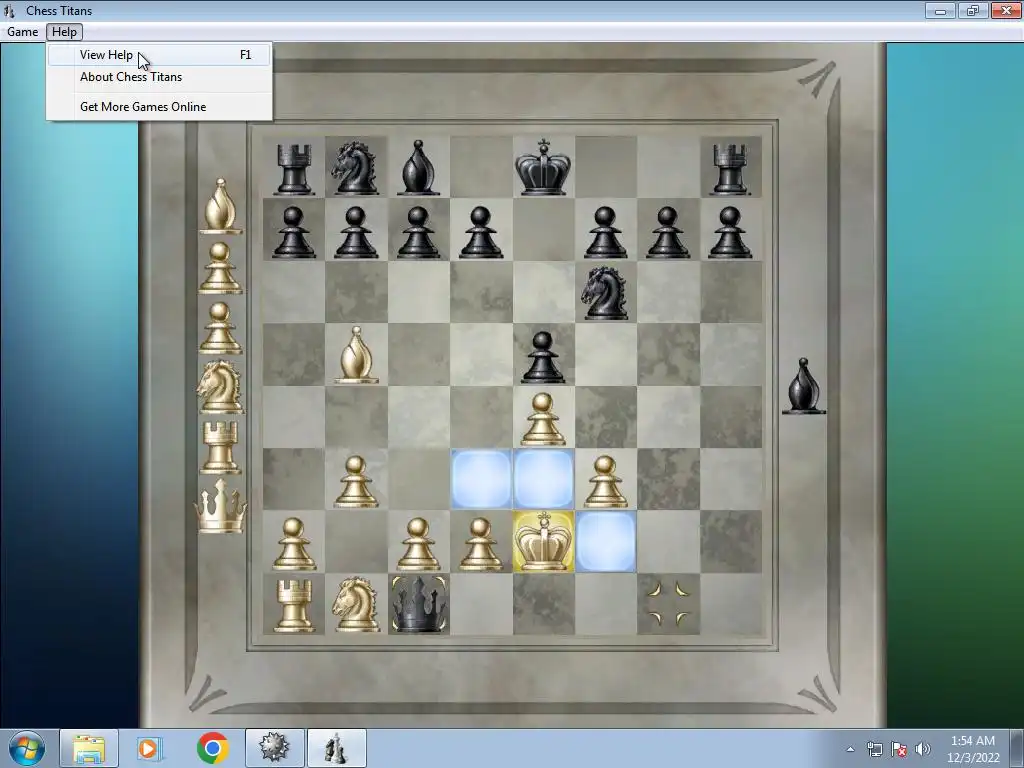Image resolution: width=1024 pixels, height=768 pixels.
Task: Open the network tray icon
Action: click(874, 749)
